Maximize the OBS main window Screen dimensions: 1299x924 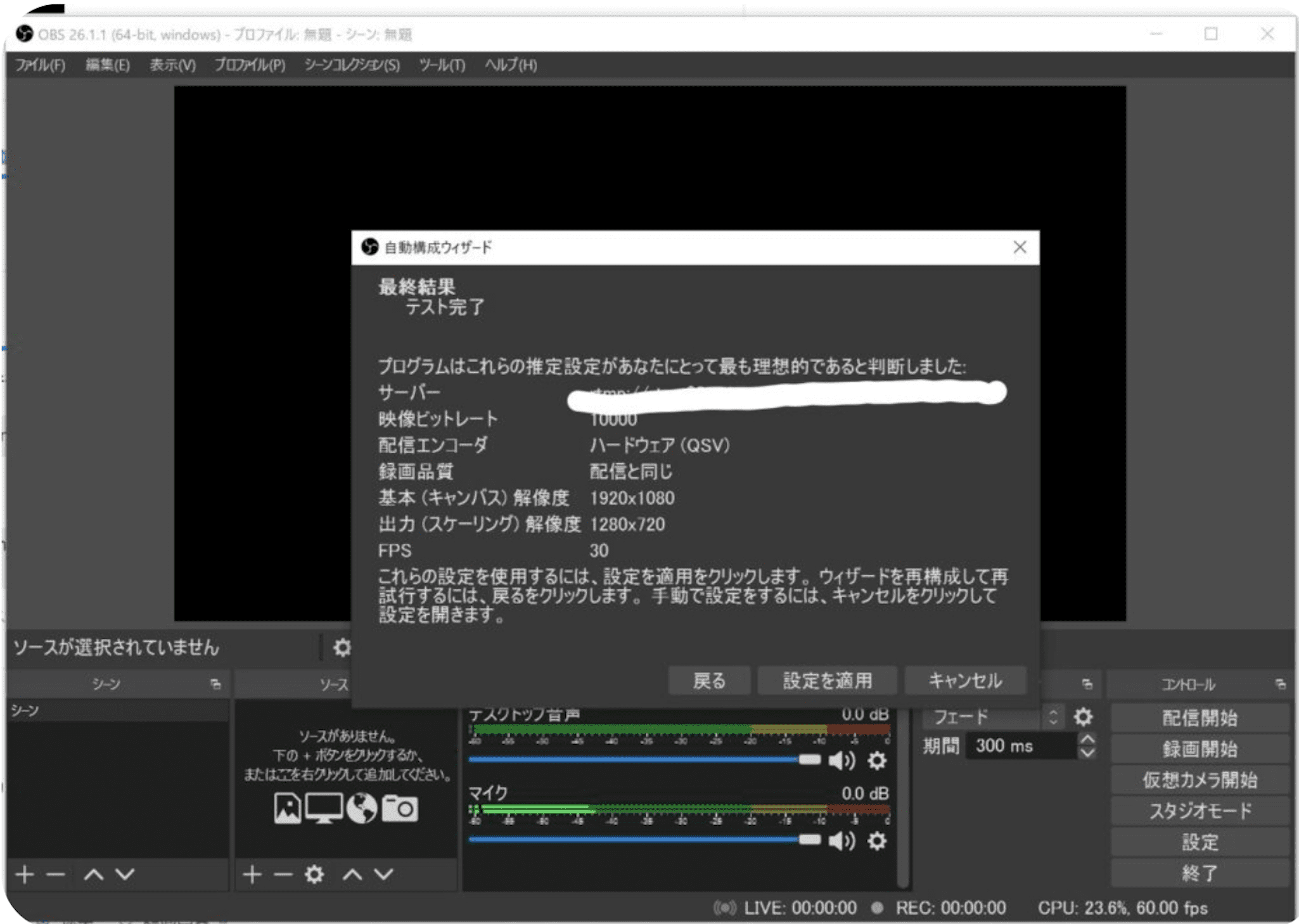1211,34
